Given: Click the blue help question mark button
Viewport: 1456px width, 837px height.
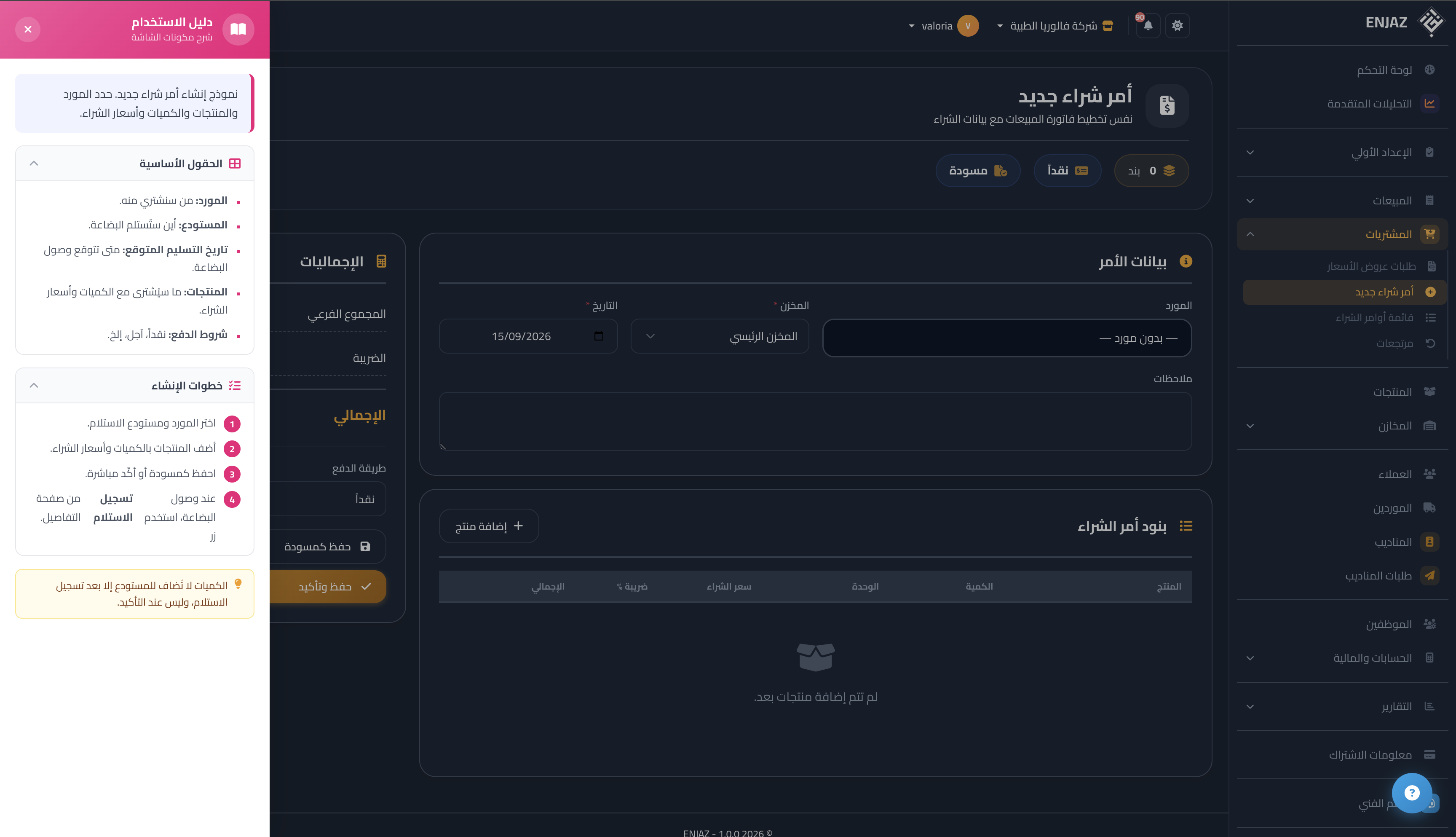Looking at the screenshot, I should (1412, 793).
